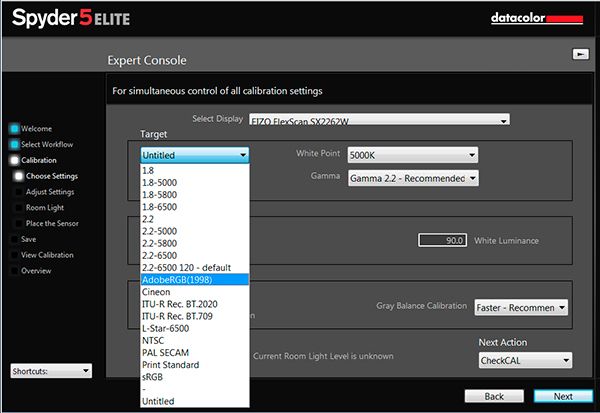Click the White Luminance value field
The height and width of the screenshot is (413, 600).
442,240
